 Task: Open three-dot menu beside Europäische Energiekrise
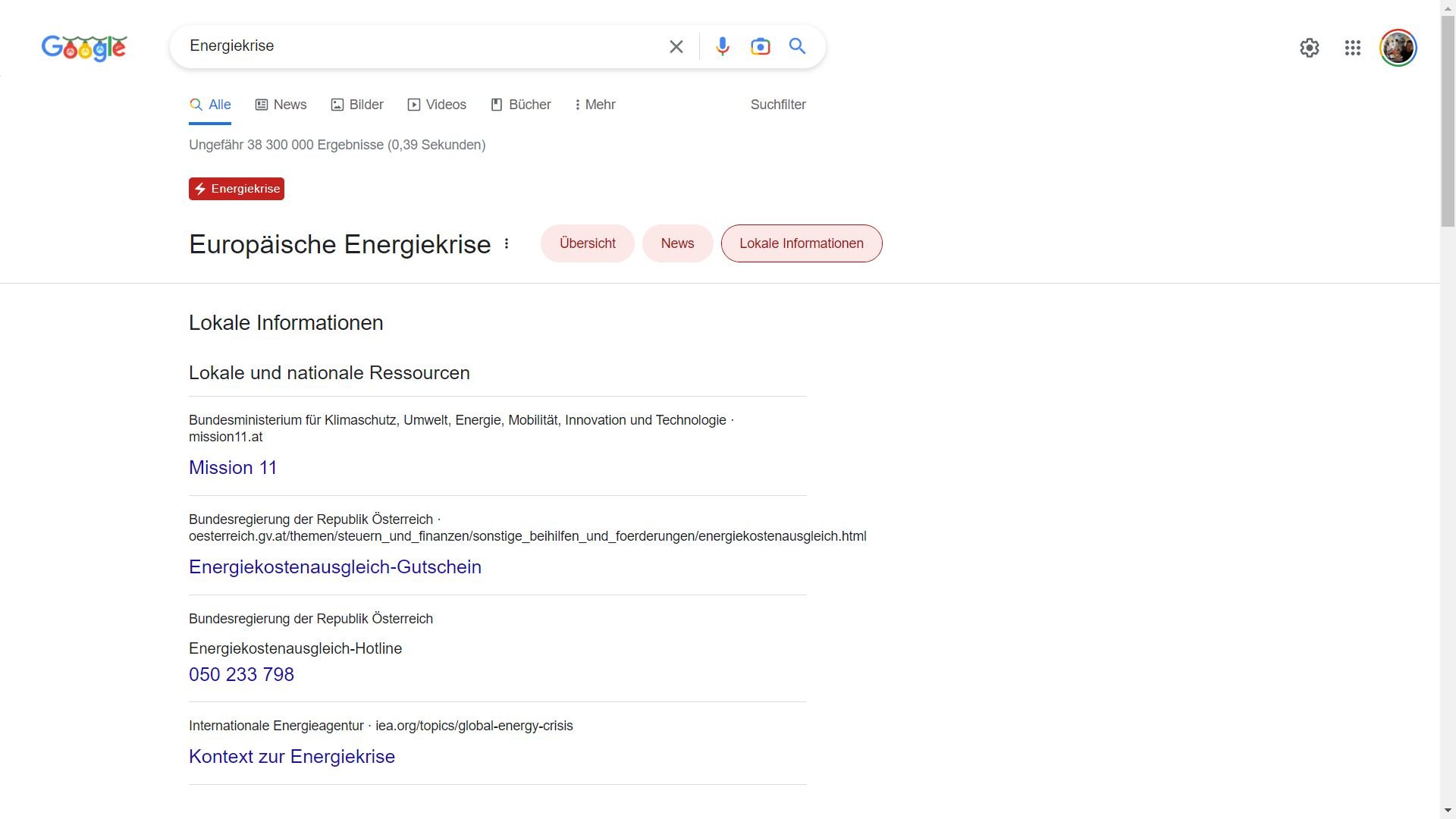point(507,244)
